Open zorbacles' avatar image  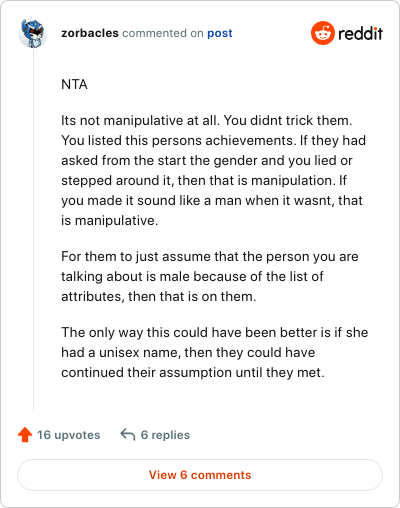[32, 32]
